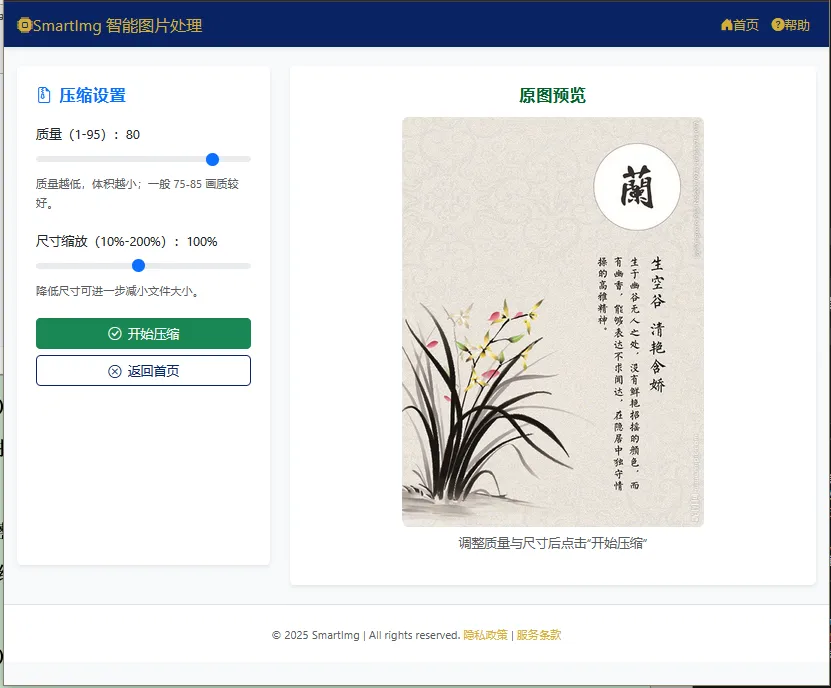Click the size scale slider handle
The width and height of the screenshot is (831, 688).
coord(138,266)
